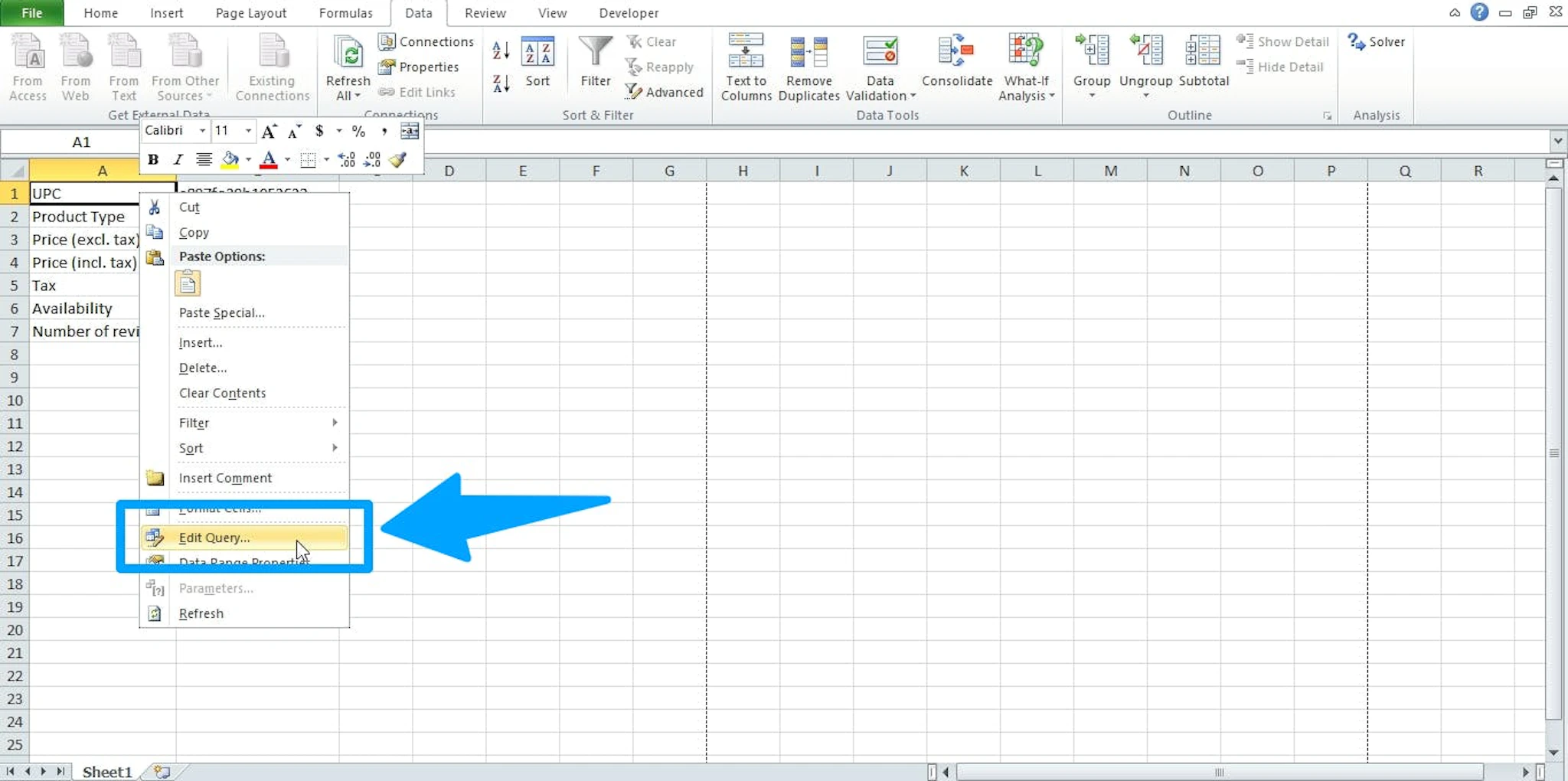This screenshot has width=1568, height=781.
Task: Open the Calibri font name dropdown
Action: click(202, 131)
